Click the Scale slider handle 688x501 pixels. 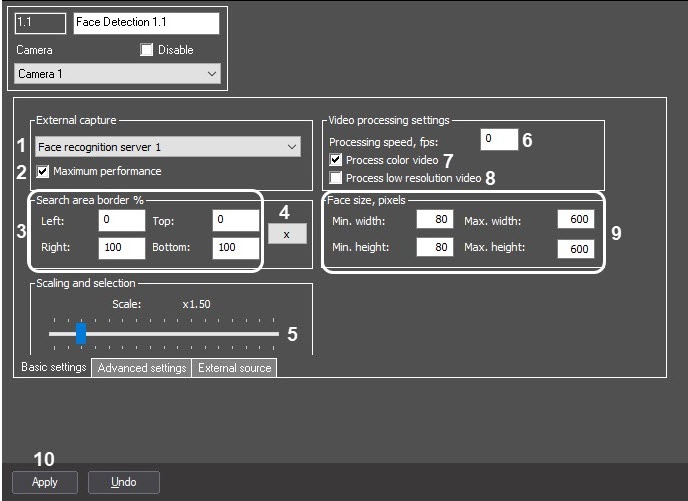[81, 333]
